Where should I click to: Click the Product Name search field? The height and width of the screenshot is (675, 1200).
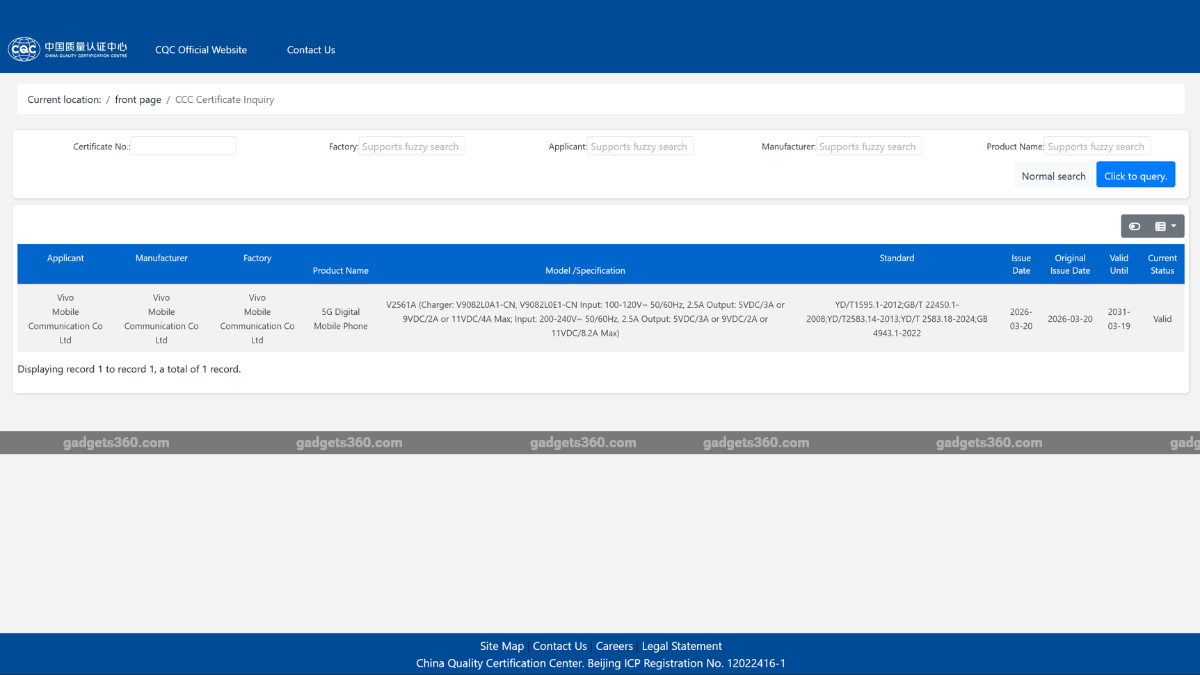(1097, 146)
